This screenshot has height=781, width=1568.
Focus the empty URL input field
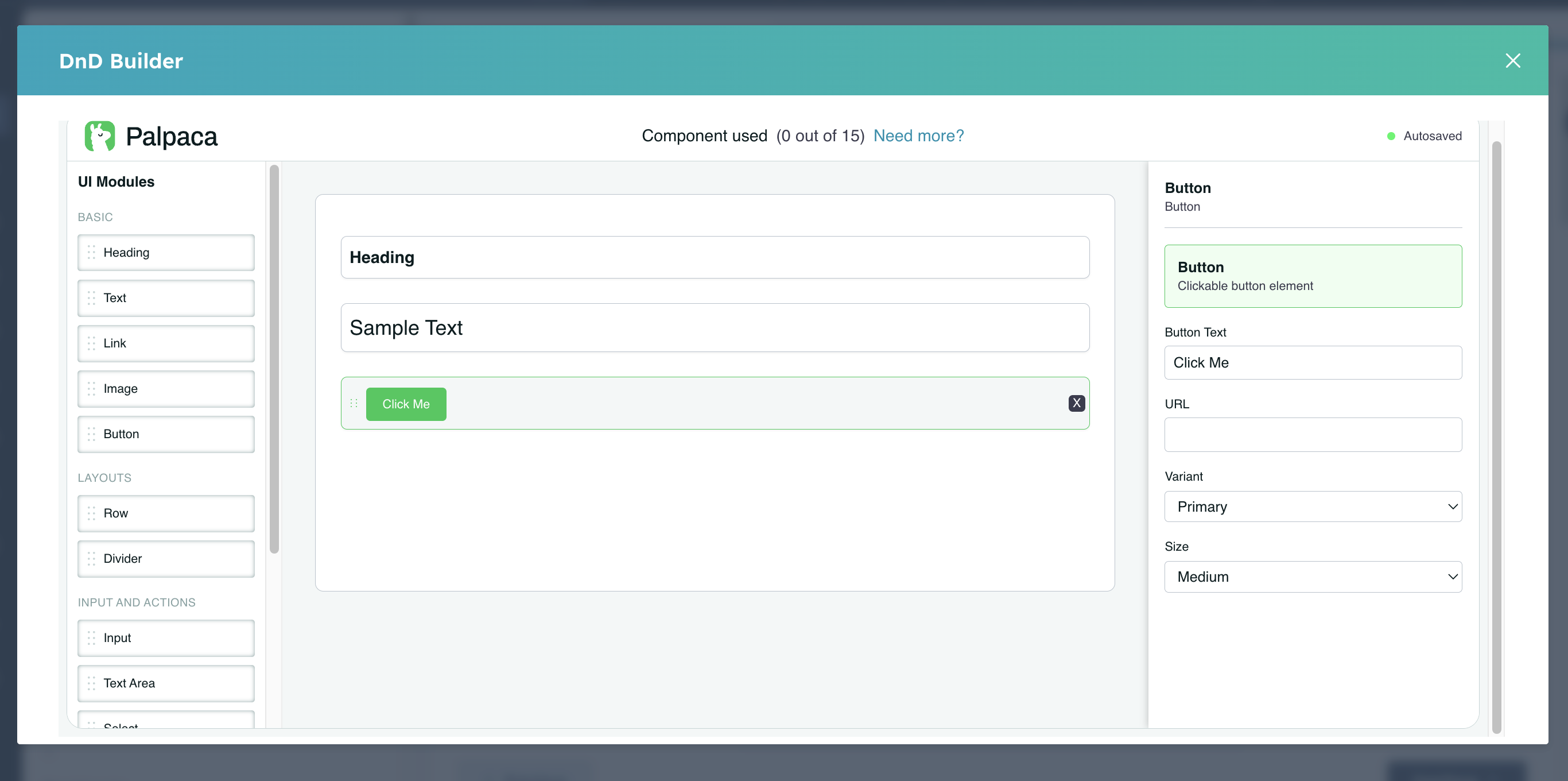click(x=1313, y=434)
